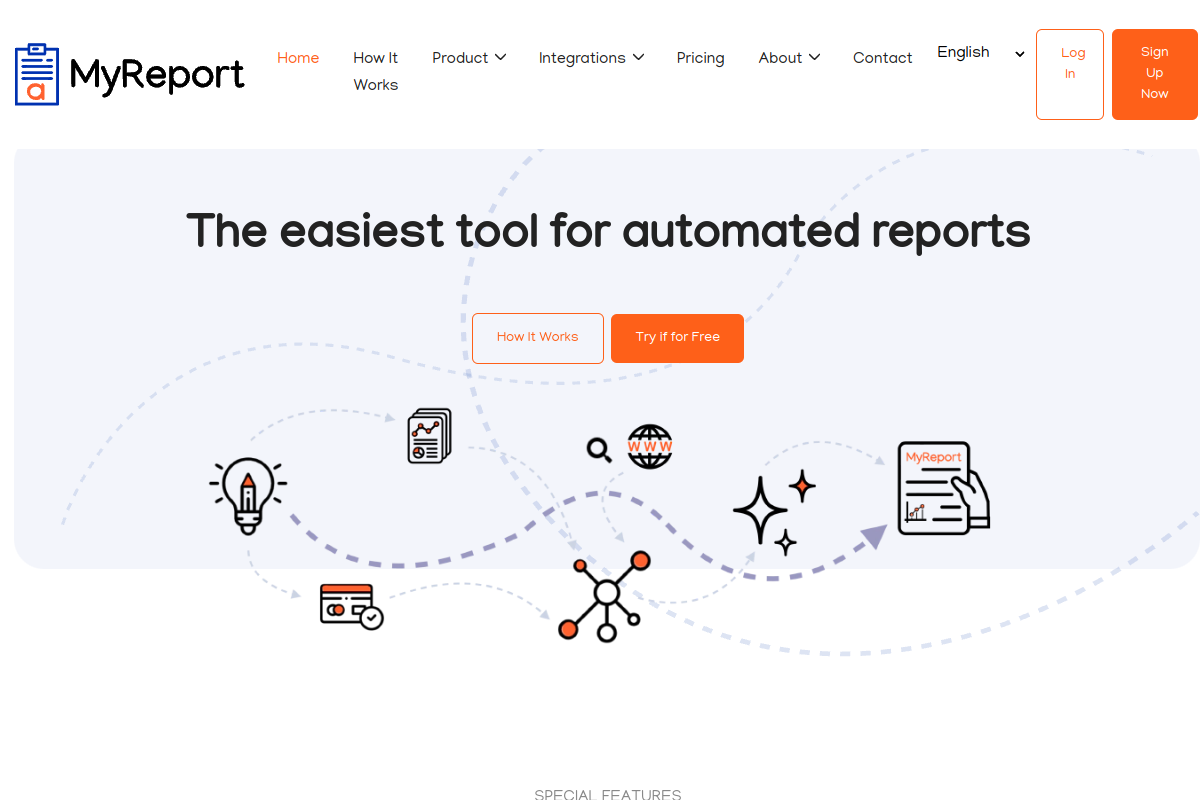Click the lightbulb pencil idea icon
Viewport: 1200px width, 800px height.
tap(248, 496)
